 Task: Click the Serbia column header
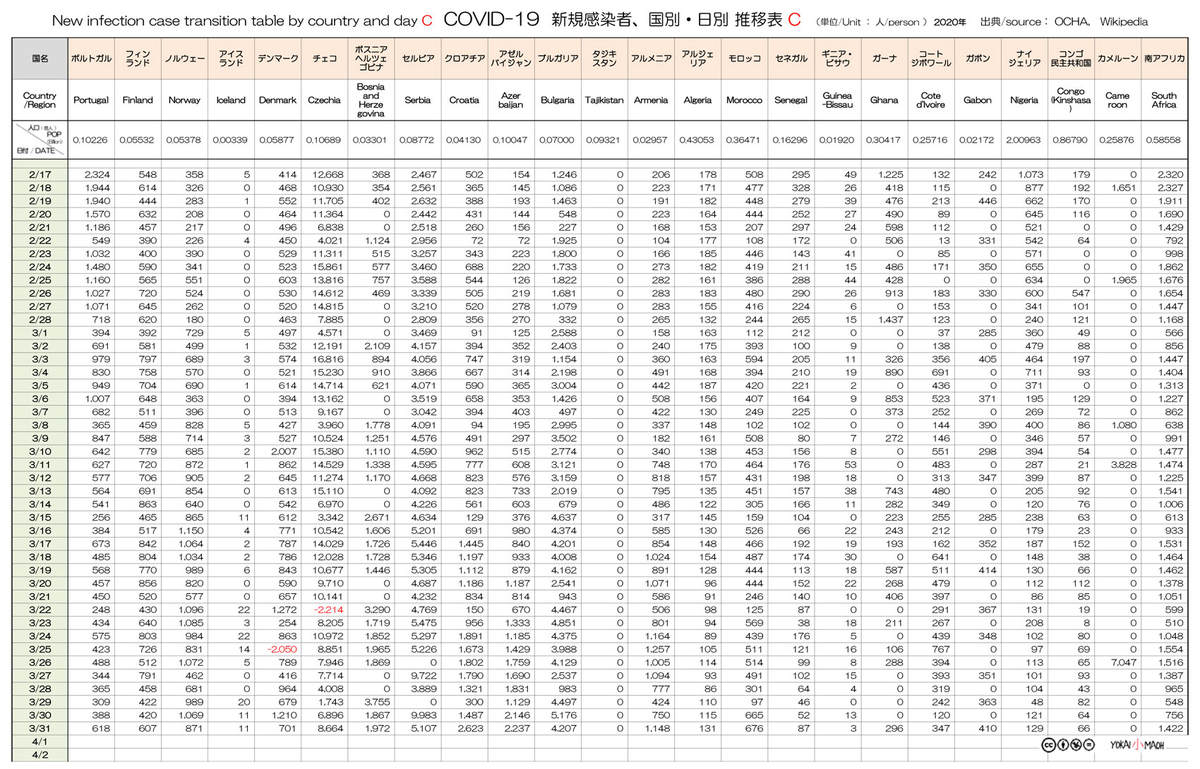[x=417, y=100]
